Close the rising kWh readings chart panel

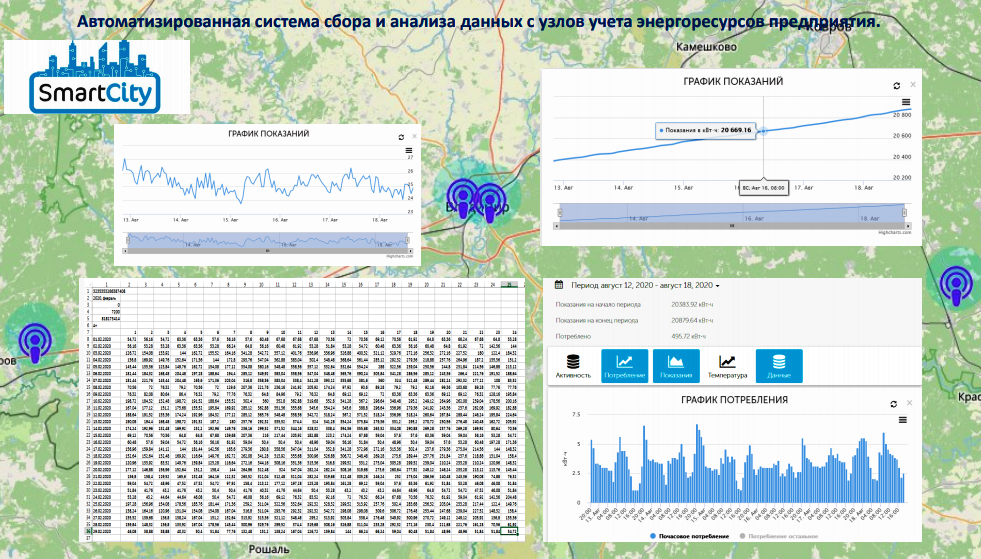tap(913, 85)
